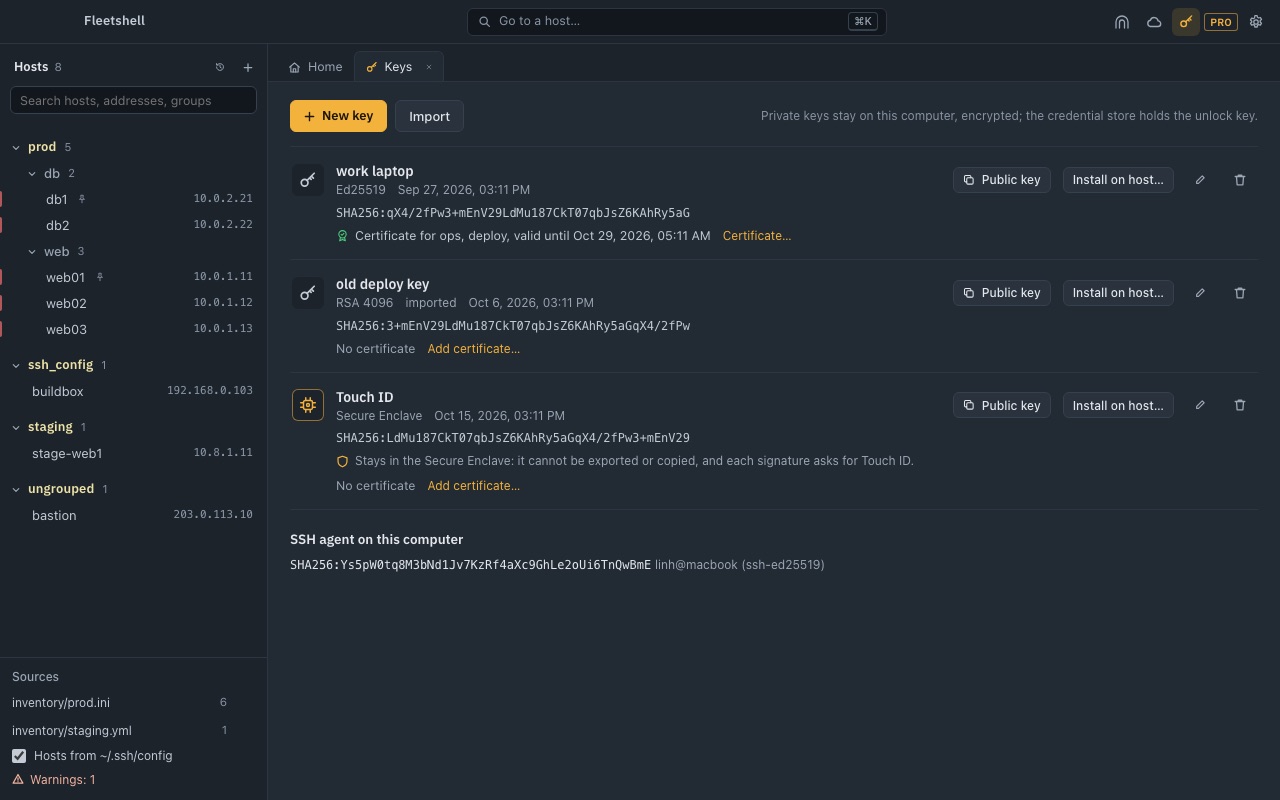
Task: Collapse the ungrouped group
Action: click(x=16, y=489)
